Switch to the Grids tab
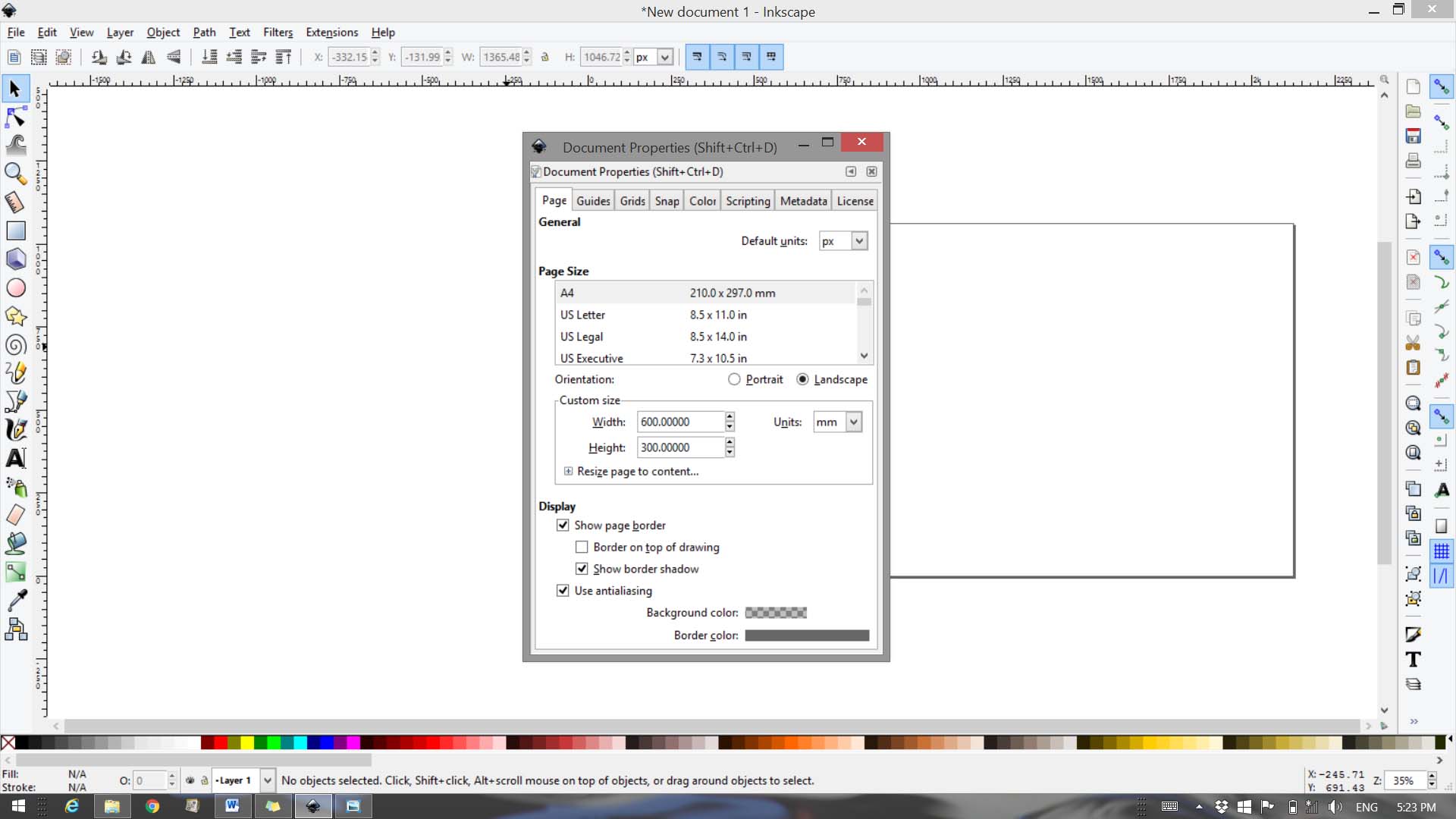 tap(632, 201)
